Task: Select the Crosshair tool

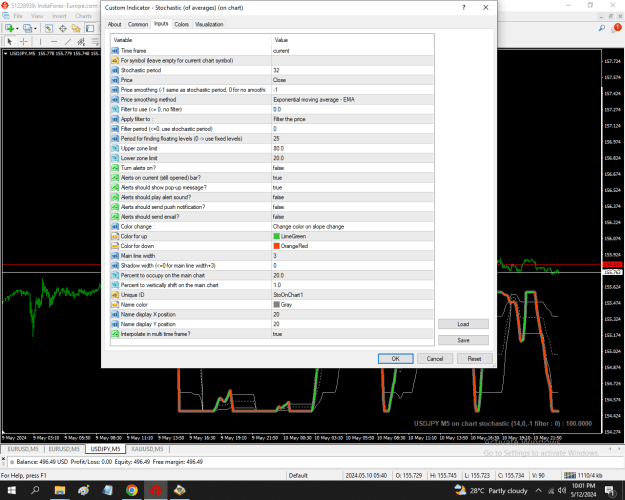Action: [24, 41]
